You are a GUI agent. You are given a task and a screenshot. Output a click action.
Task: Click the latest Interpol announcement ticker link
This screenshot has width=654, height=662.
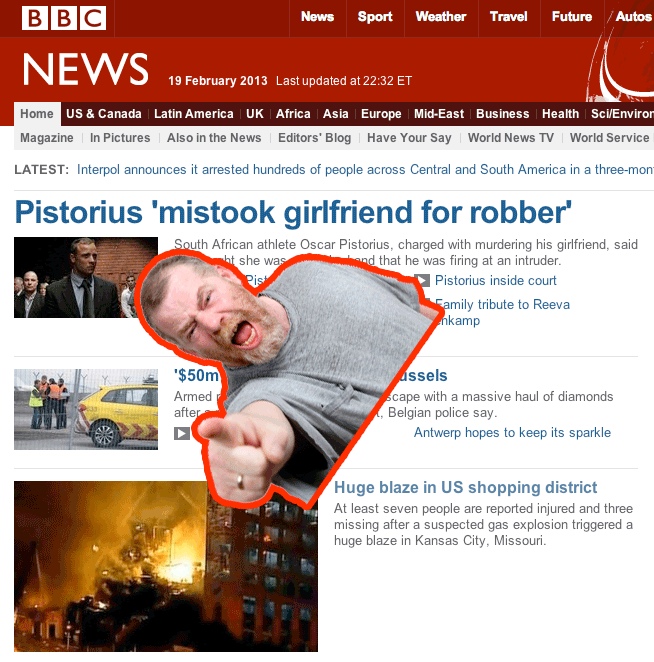[x=365, y=170]
